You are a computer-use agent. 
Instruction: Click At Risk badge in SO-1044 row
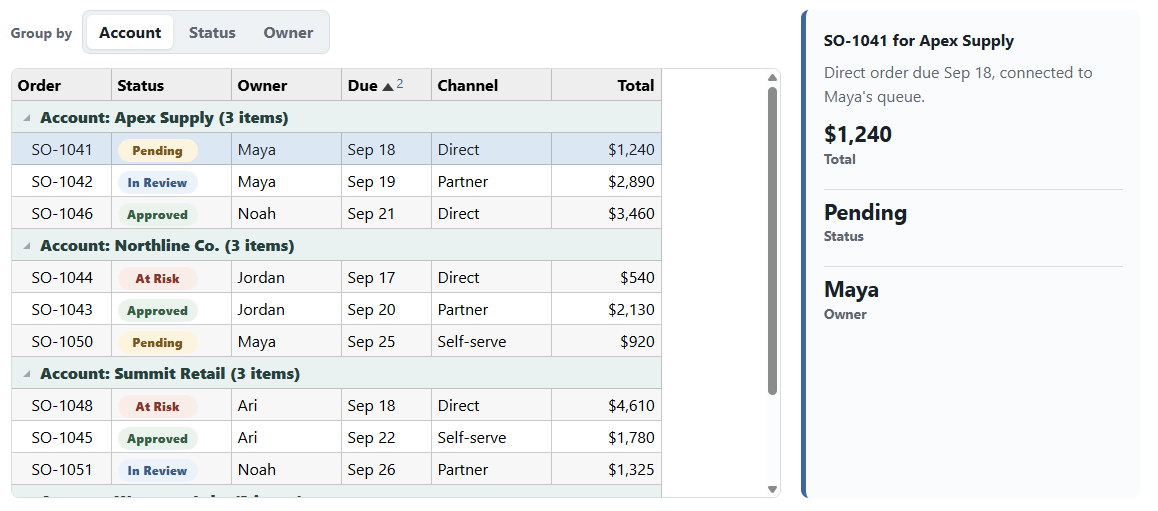(157, 278)
